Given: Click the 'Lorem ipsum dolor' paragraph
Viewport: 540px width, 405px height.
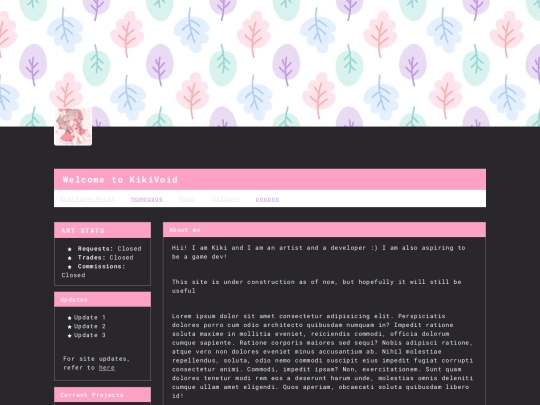Looking at the screenshot, I should coord(322,356).
